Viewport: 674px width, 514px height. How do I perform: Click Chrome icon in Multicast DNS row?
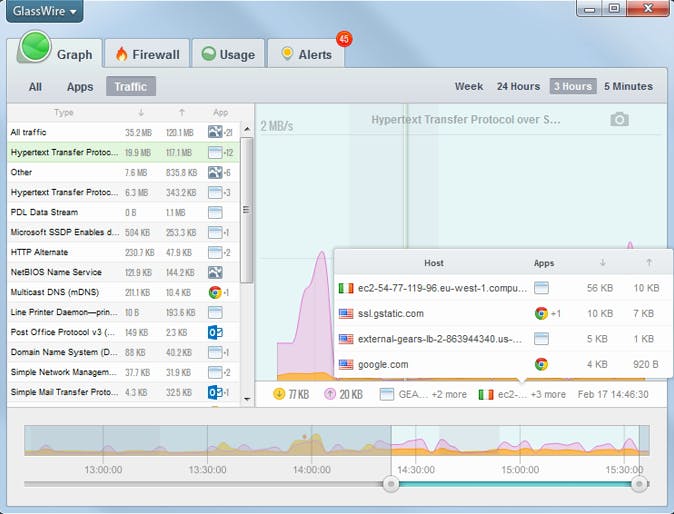click(x=215, y=292)
